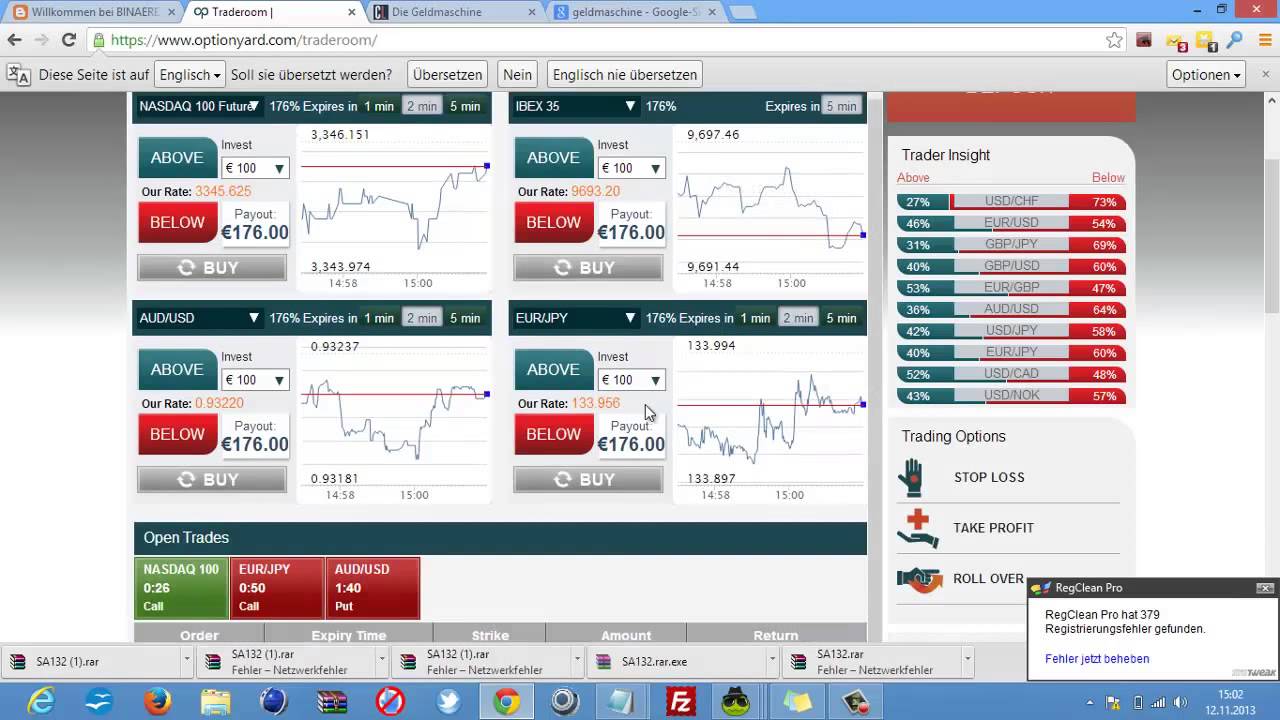Open invest amount dropdown for EUR/JPY
1280x720 pixels.
pyautogui.click(x=631, y=380)
